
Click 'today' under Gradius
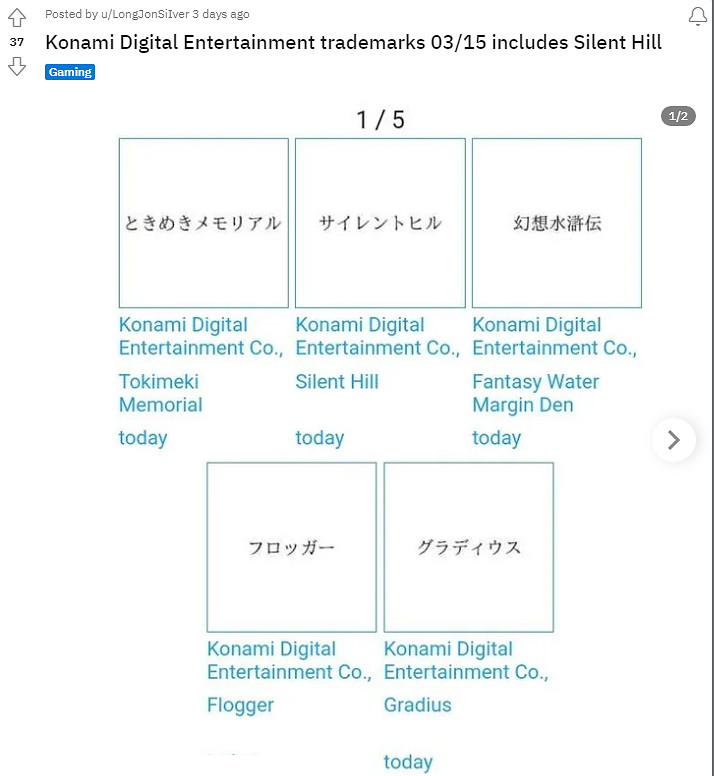click(x=408, y=762)
